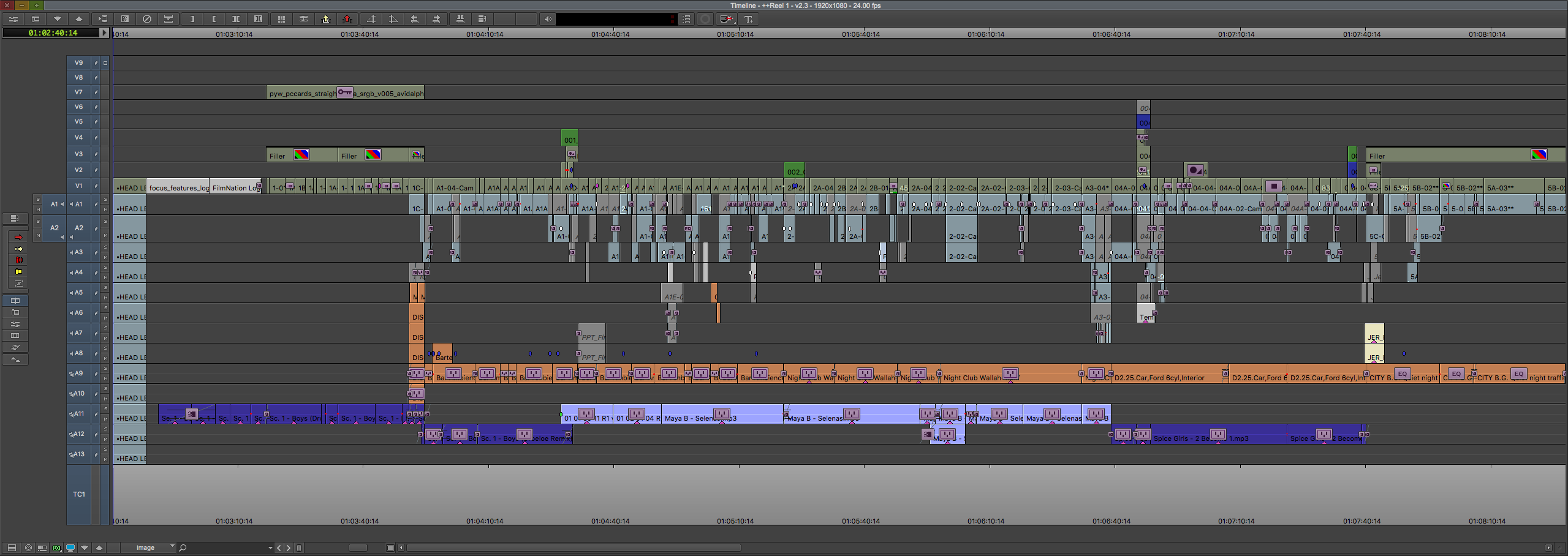Click the horizontal timeline scrollbar
The image size is (1568, 556).
[x=574, y=548]
